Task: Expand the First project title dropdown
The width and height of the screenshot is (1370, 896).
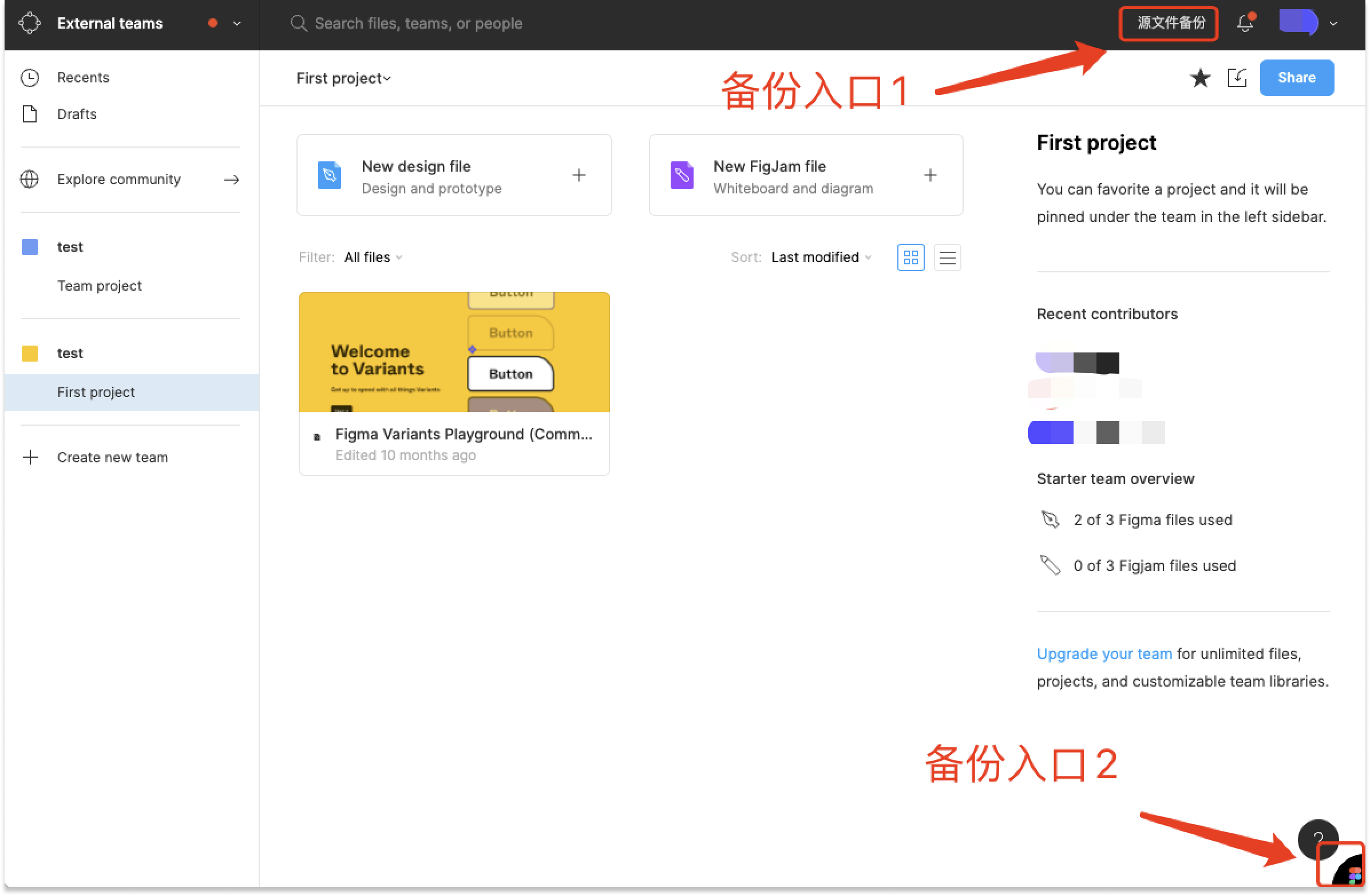Action: click(344, 78)
